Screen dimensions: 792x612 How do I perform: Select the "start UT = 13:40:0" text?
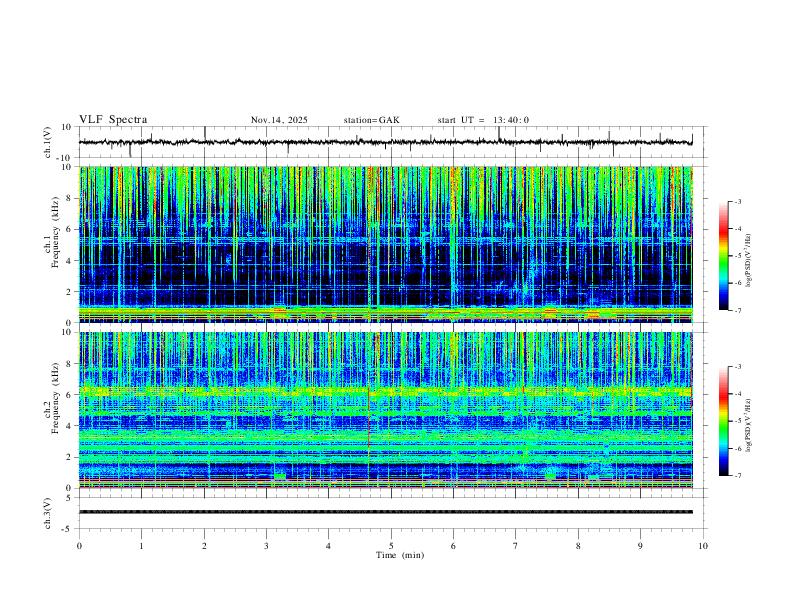point(483,120)
